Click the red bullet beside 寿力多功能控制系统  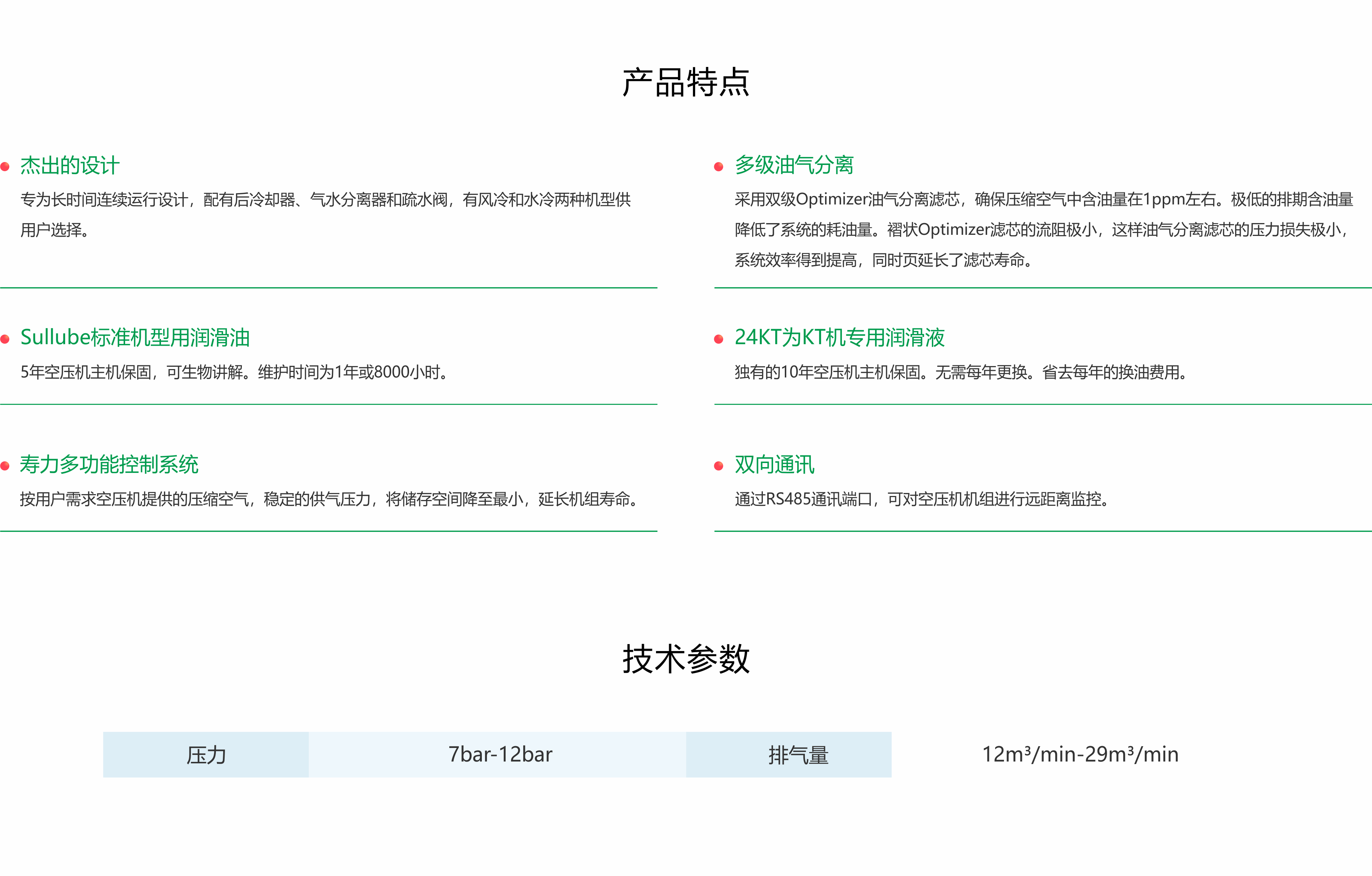5,466
